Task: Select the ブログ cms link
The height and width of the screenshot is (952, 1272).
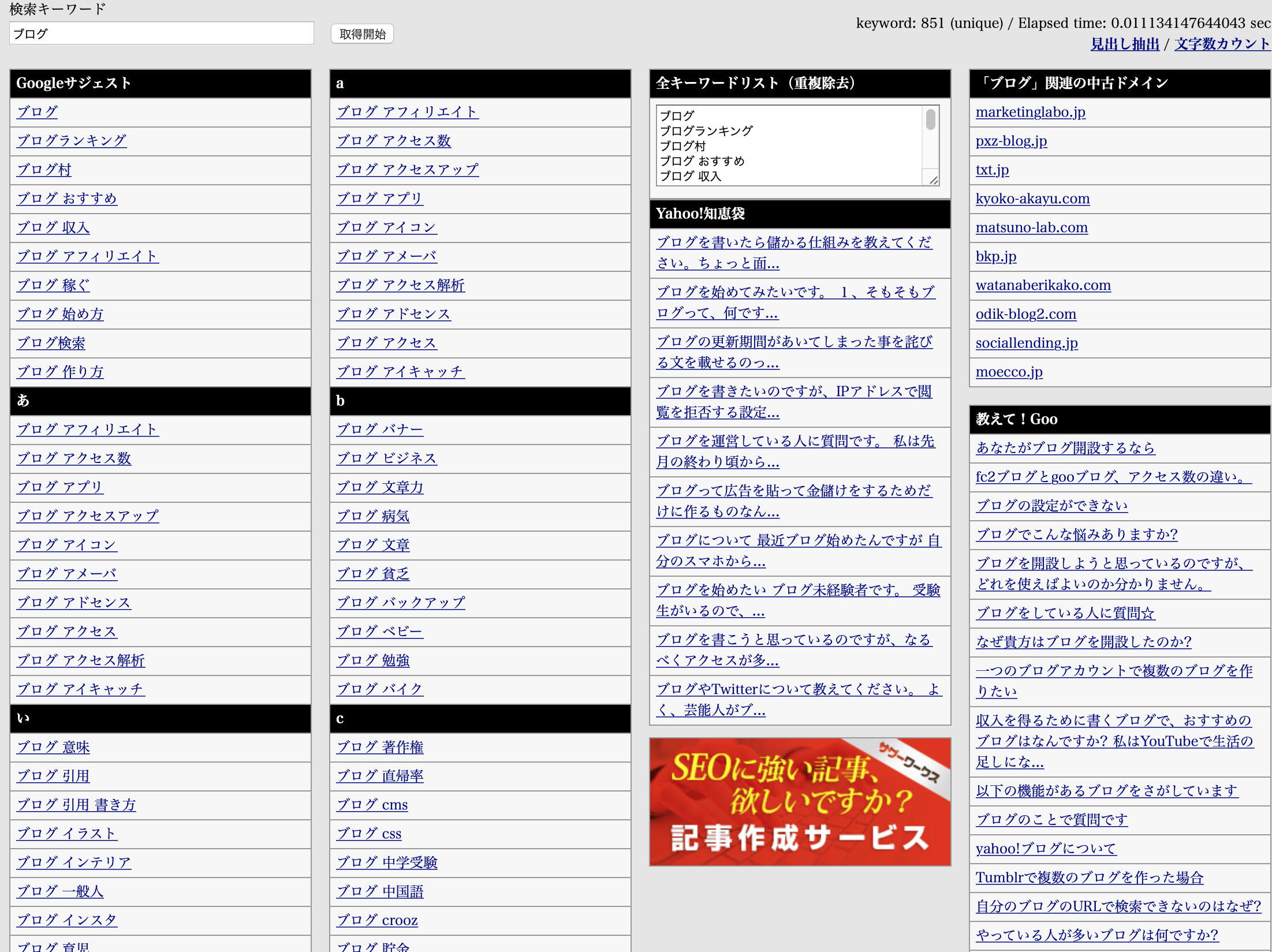Action: [372, 805]
